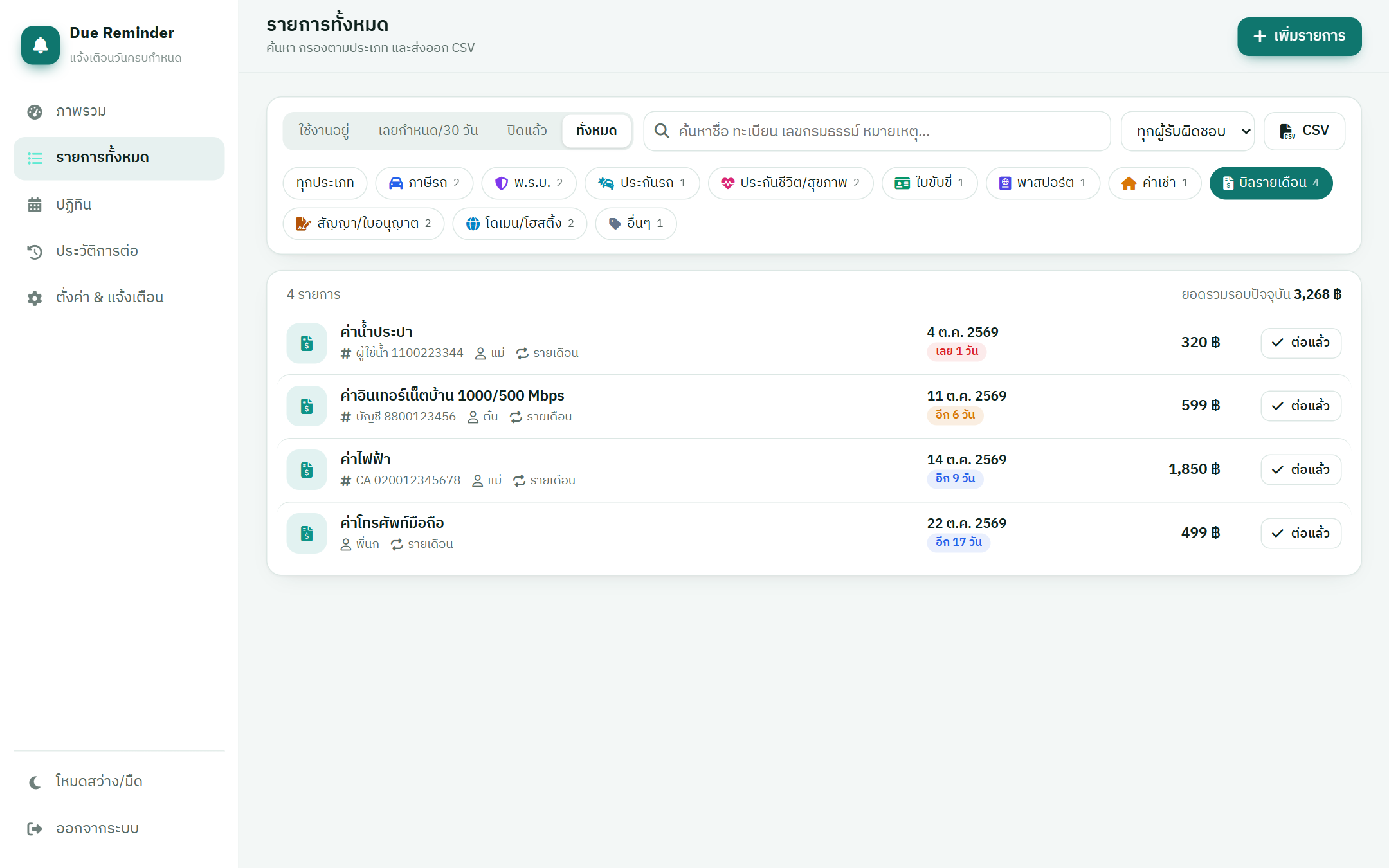Screen dimensions: 1389x868
Task: Open ภาพรวม dashboard in the sidebar
Action: [x=119, y=111]
